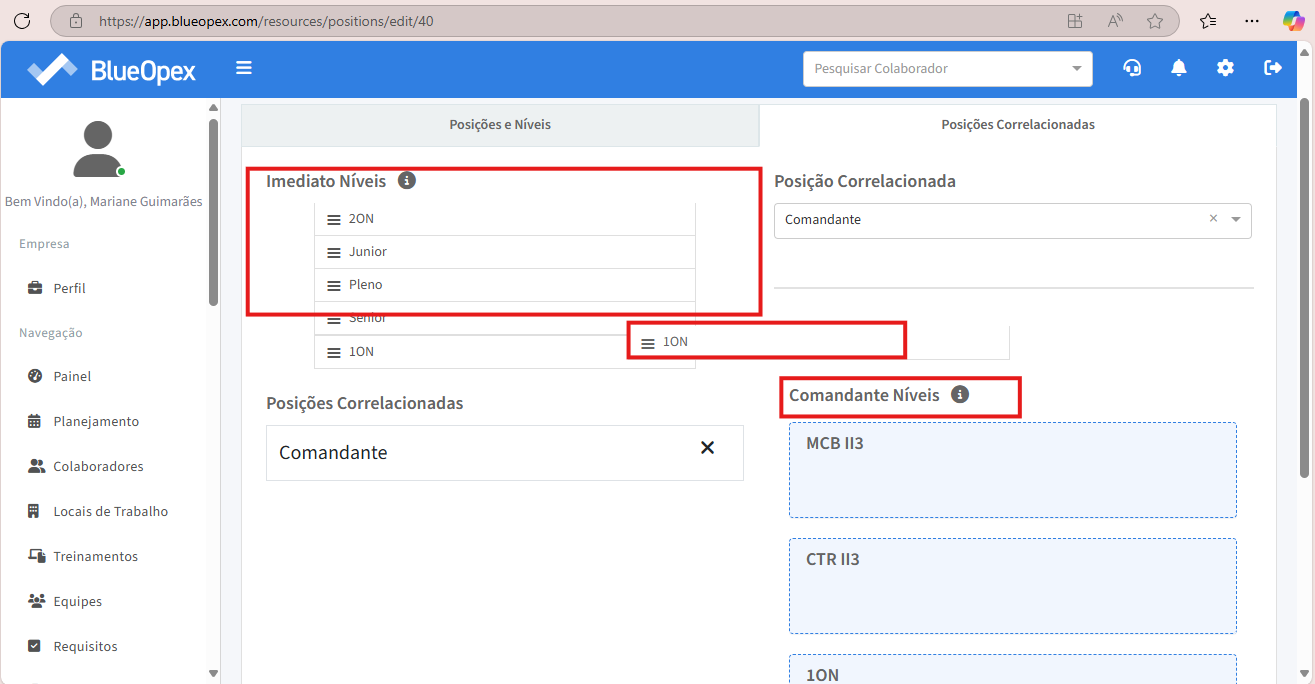Click the Requisitos checkmark icon

[x=35, y=646]
